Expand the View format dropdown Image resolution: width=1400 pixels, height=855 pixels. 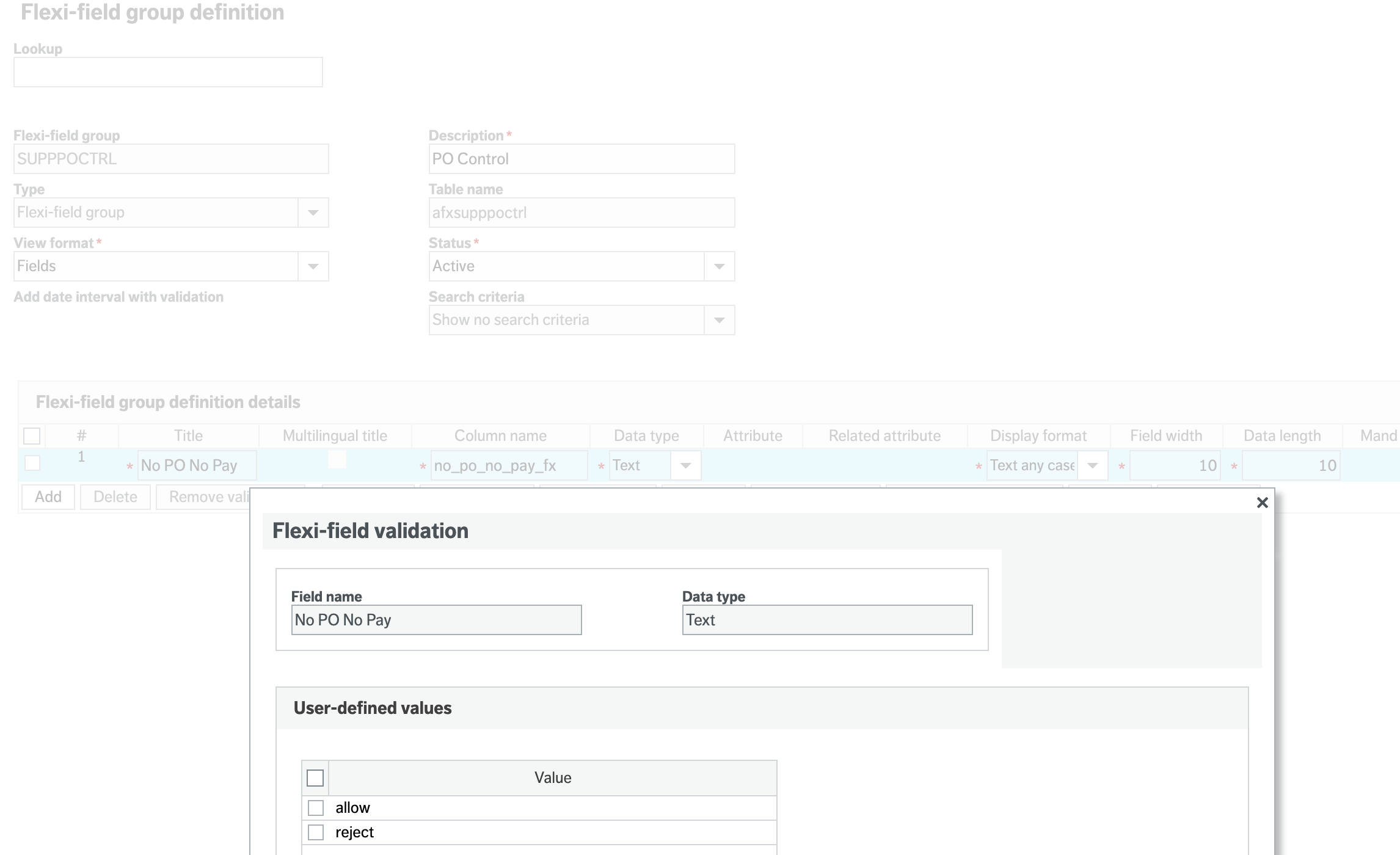coord(313,266)
